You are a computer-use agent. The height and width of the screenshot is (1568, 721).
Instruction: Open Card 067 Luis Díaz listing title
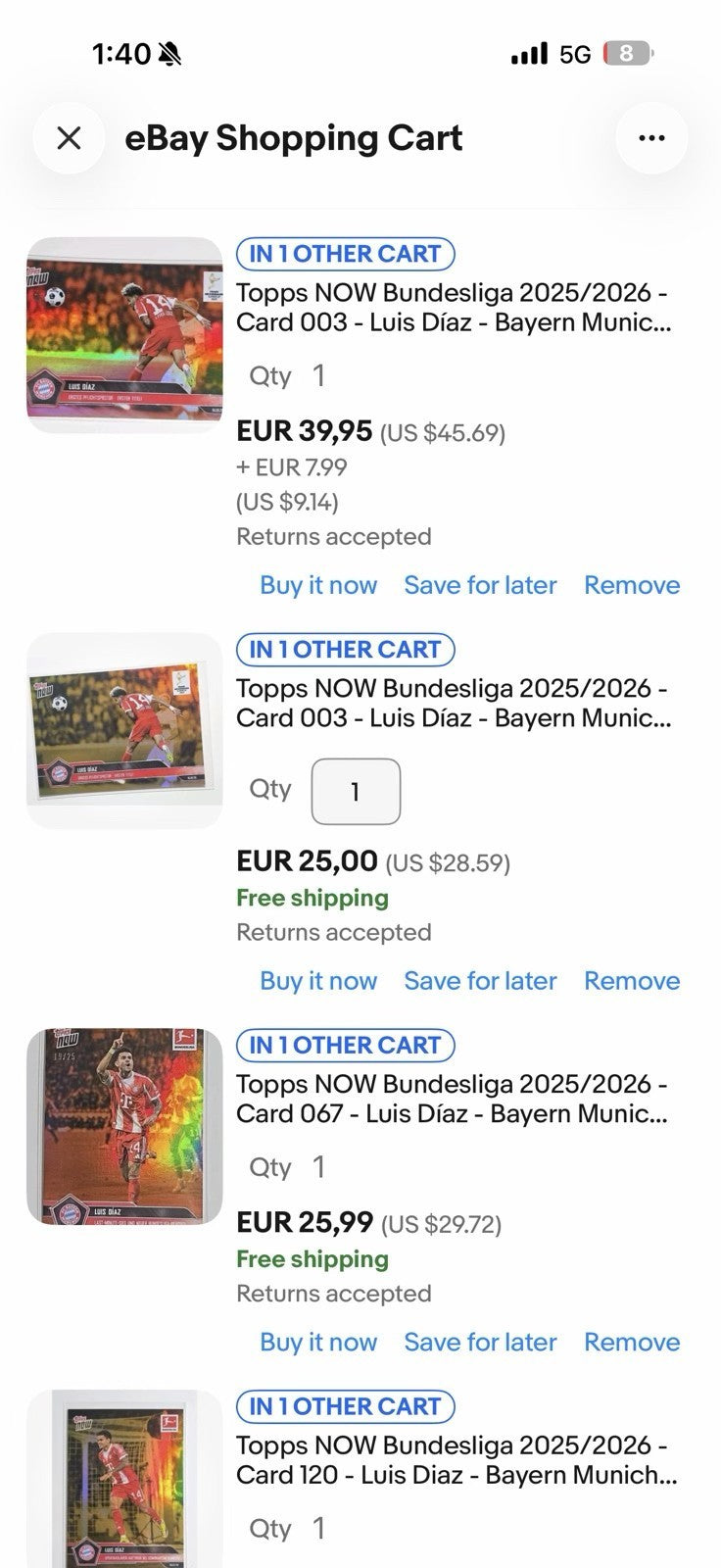pyautogui.click(x=453, y=1100)
